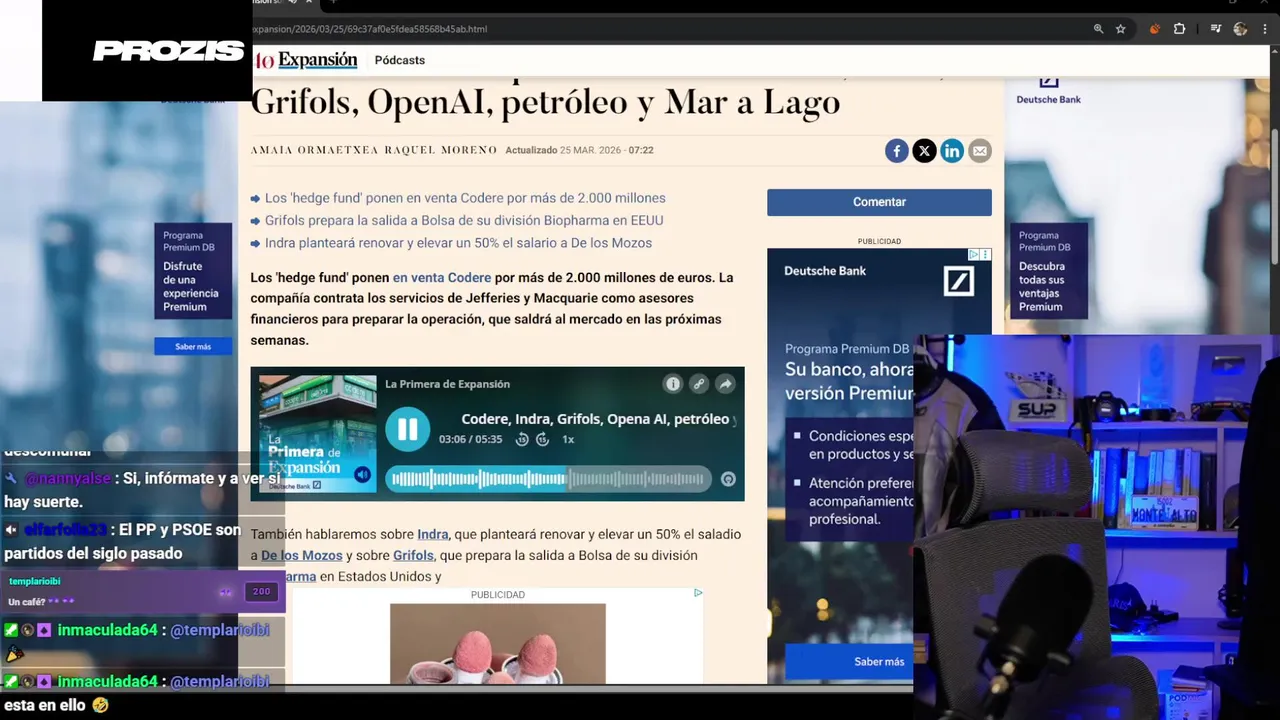
Task: Share the podcast arrow icon
Action: 726,384
